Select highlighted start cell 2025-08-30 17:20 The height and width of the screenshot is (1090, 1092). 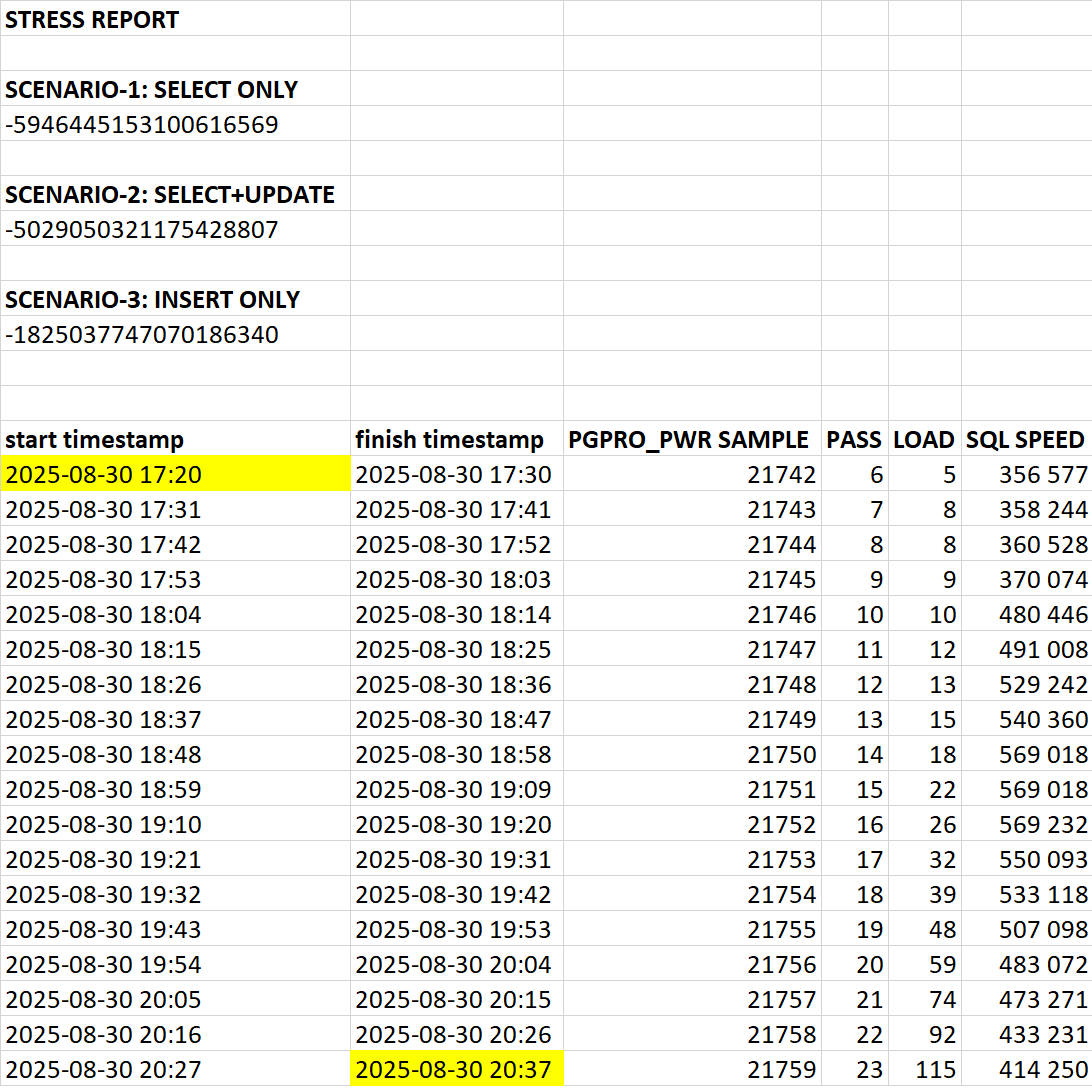[x=175, y=474]
